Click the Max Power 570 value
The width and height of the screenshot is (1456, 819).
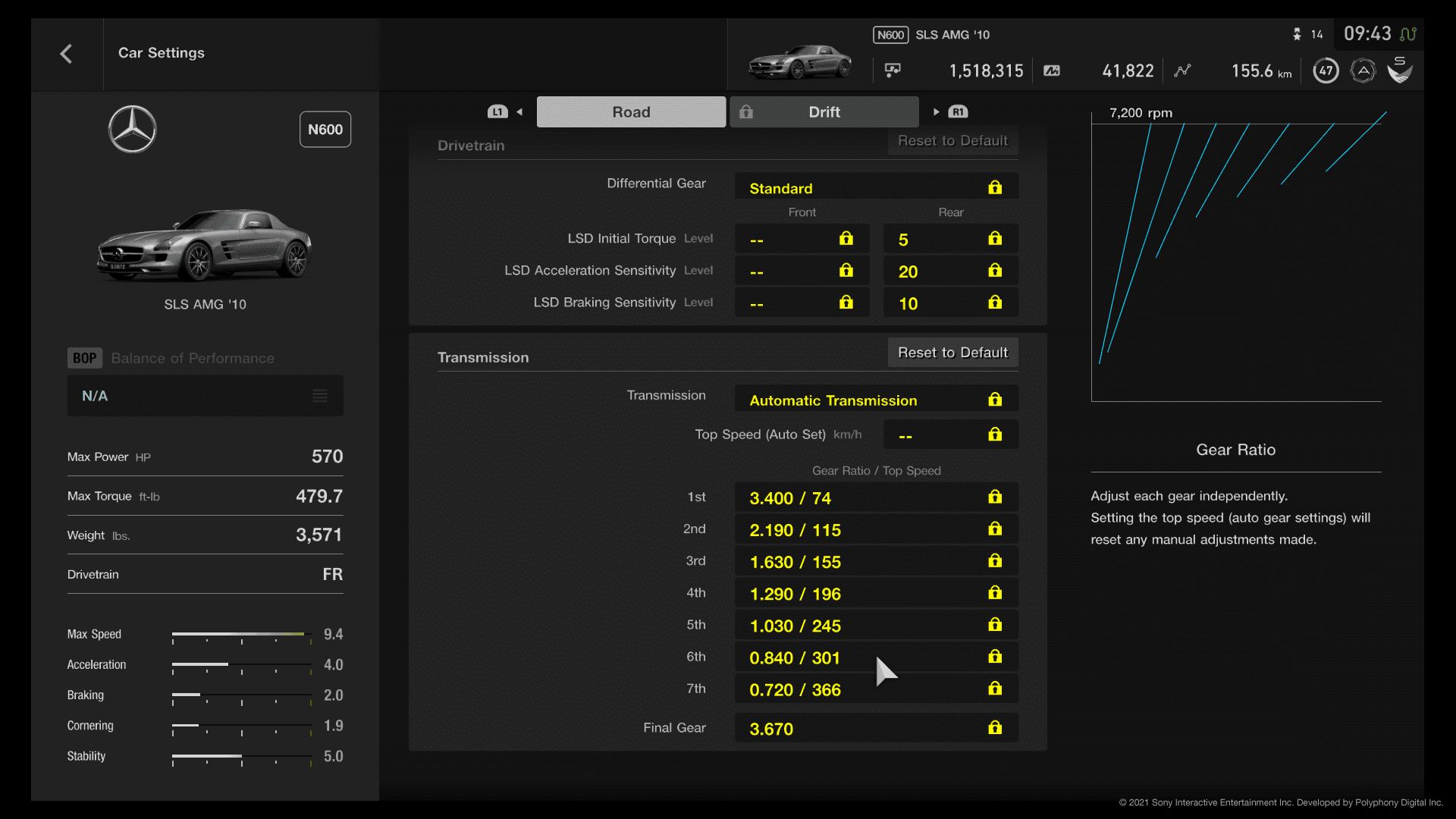pyautogui.click(x=327, y=457)
